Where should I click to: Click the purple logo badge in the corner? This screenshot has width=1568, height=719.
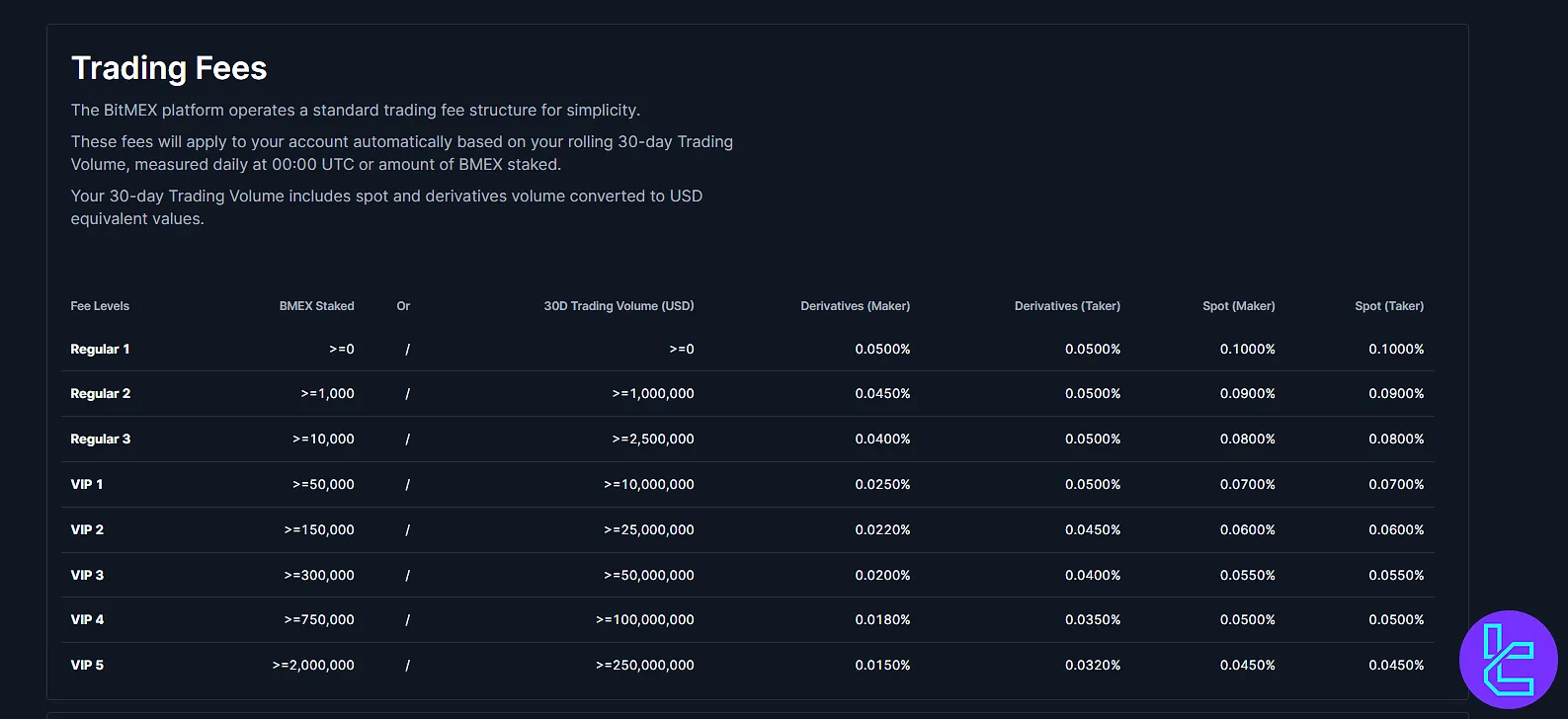(x=1509, y=660)
